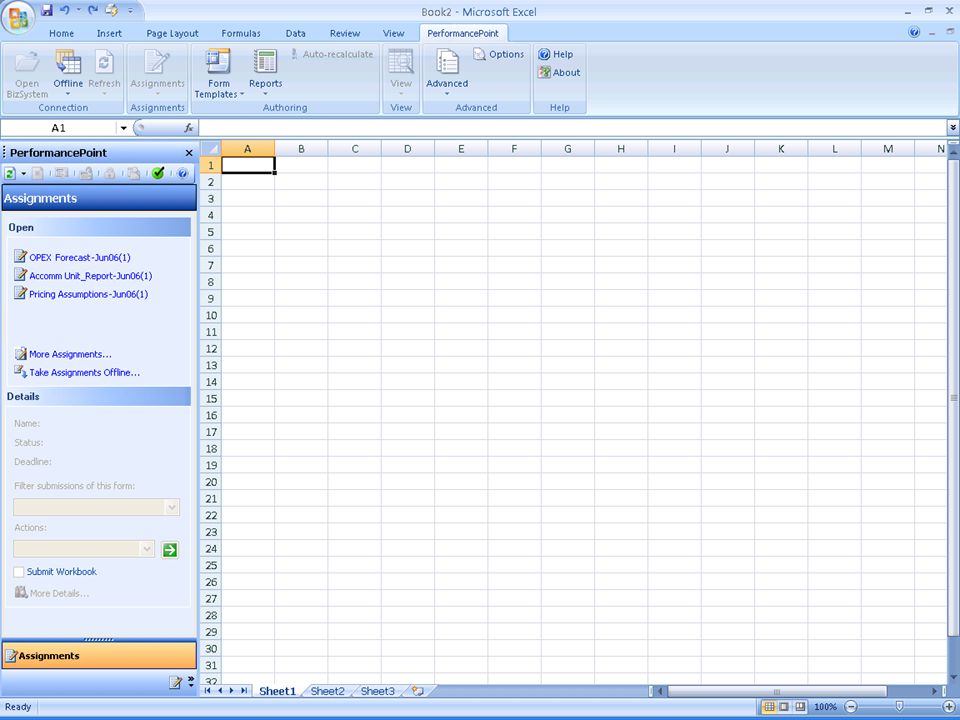Switch to Sheet2 tab
This screenshot has width=960, height=720.
pos(328,691)
